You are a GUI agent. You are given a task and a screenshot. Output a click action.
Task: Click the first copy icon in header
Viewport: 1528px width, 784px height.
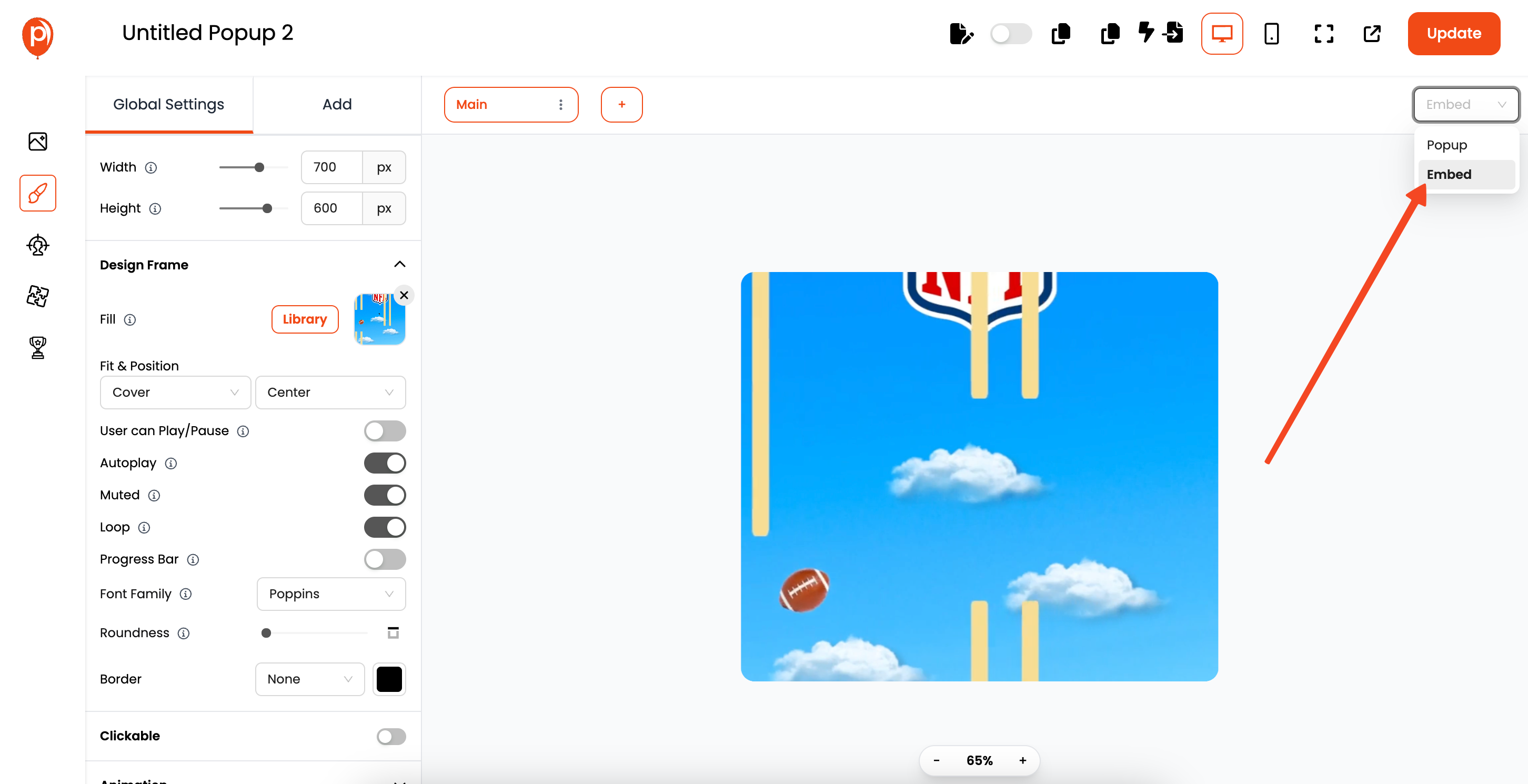pyautogui.click(x=1061, y=34)
